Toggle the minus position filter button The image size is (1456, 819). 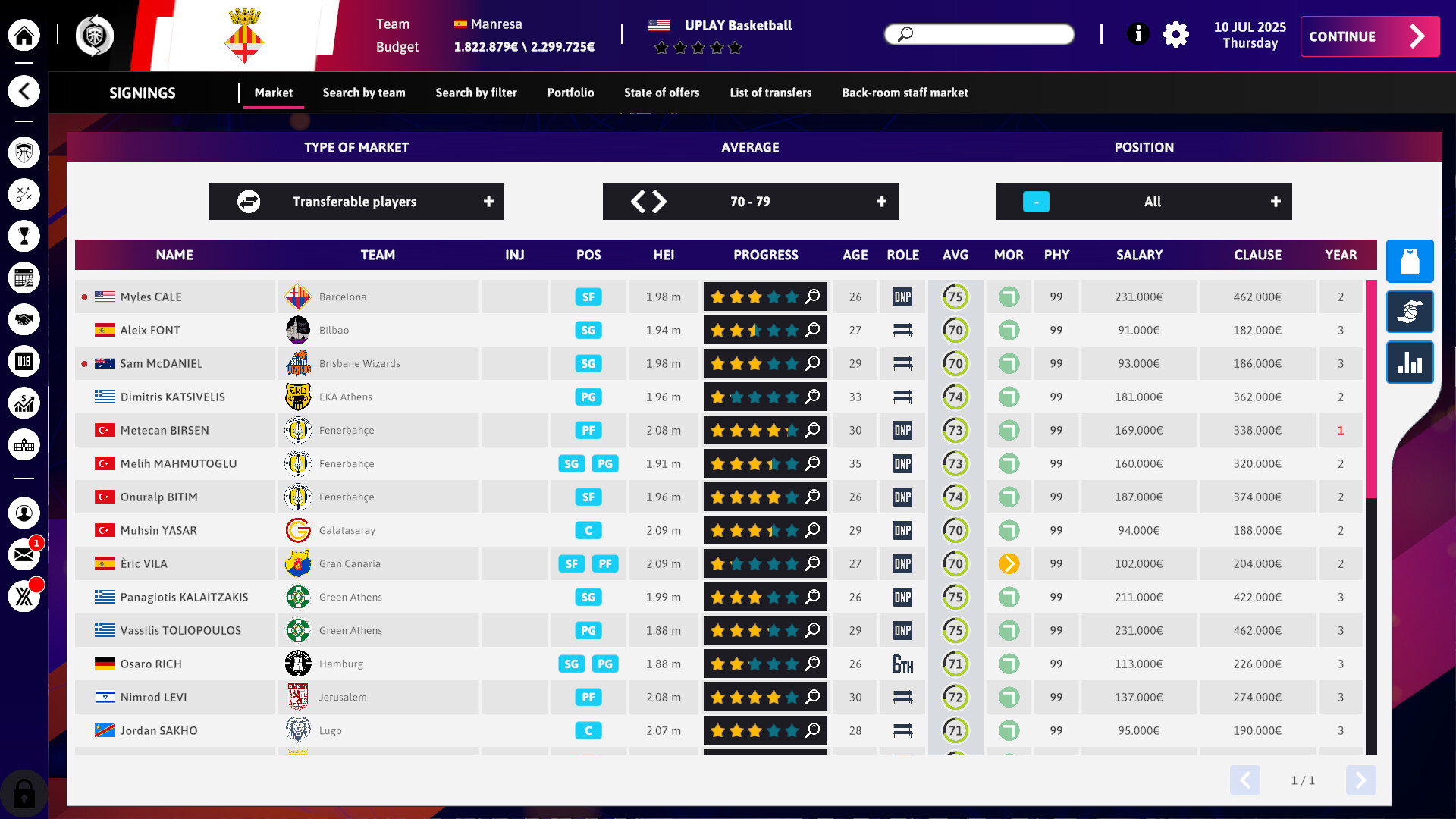pyautogui.click(x=1035, y=202)
